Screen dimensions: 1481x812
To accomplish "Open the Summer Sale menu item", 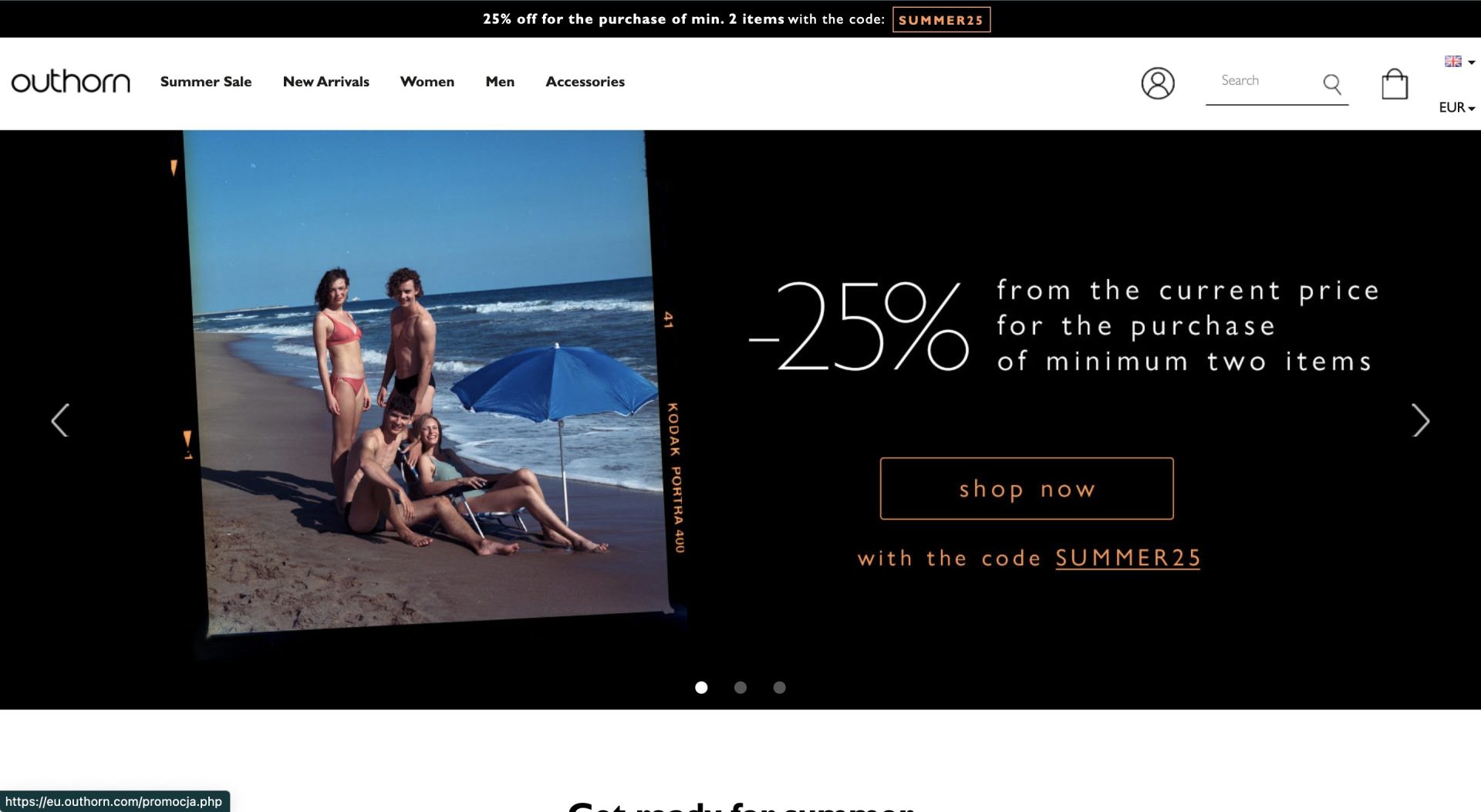I will click(x=206, y=82).
